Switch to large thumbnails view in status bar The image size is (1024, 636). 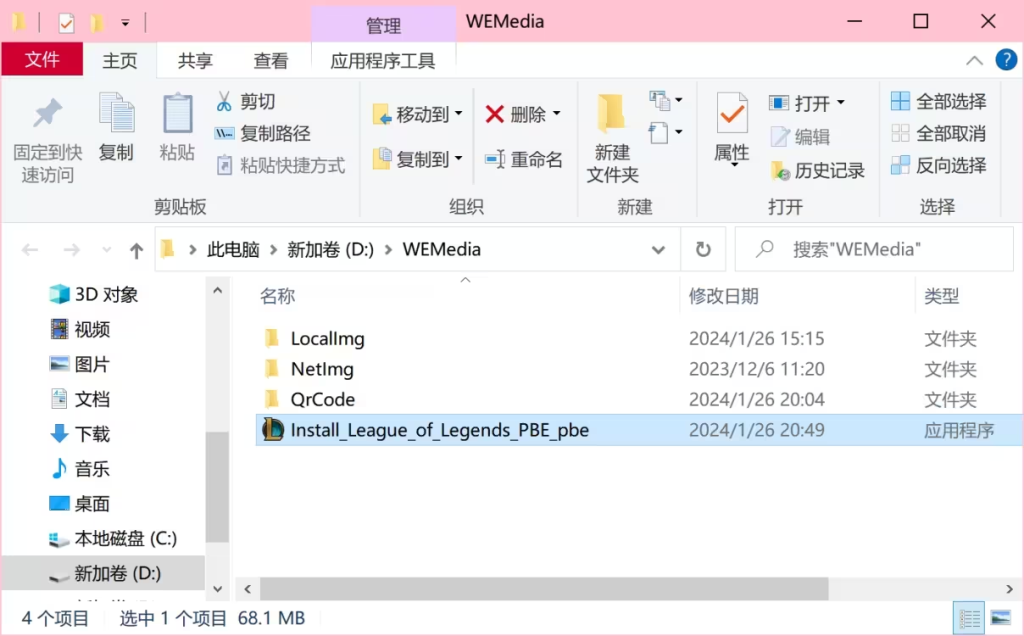click(1000, 617)
